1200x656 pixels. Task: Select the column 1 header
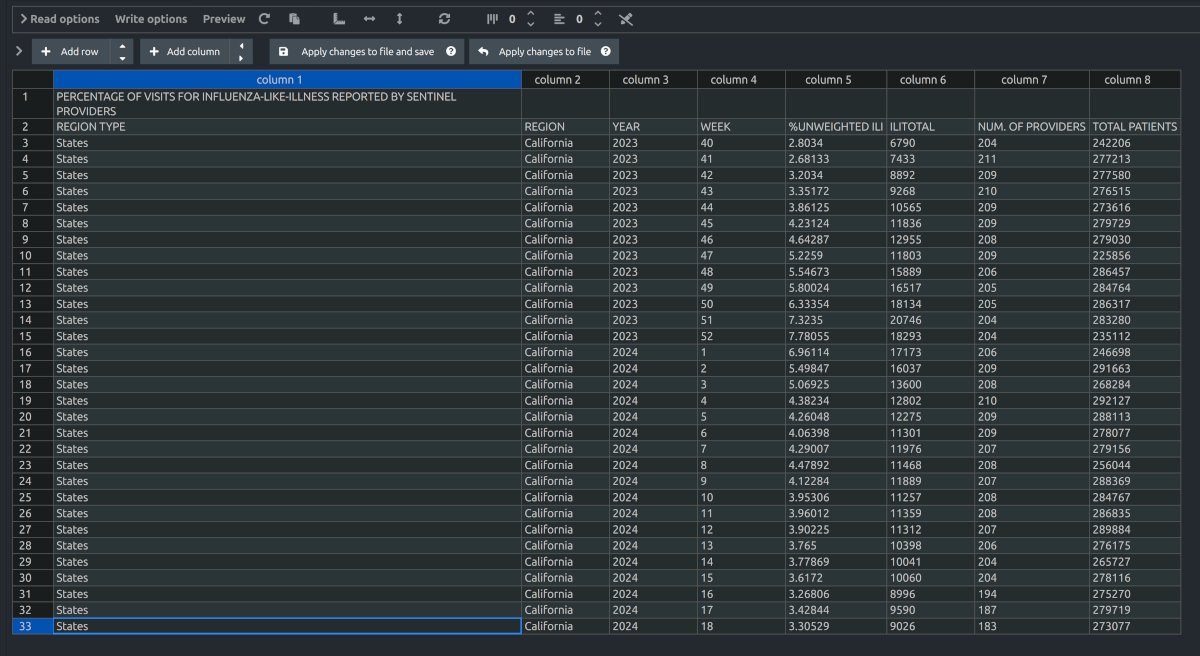tap(287, 79)
